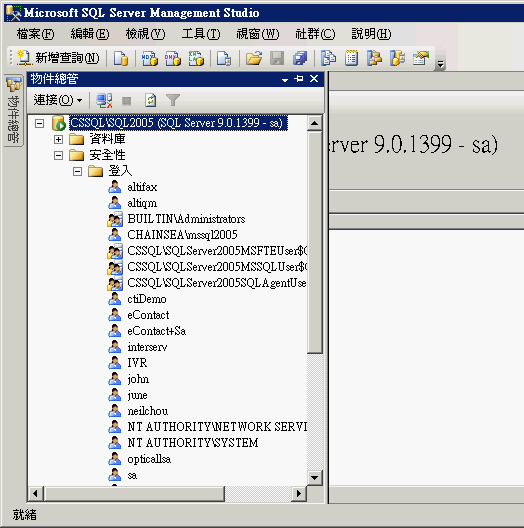The width and height of the screenshot is (524, 528).
Task: Select the 資料庫 folder
Action: click(x=107, y=139)
